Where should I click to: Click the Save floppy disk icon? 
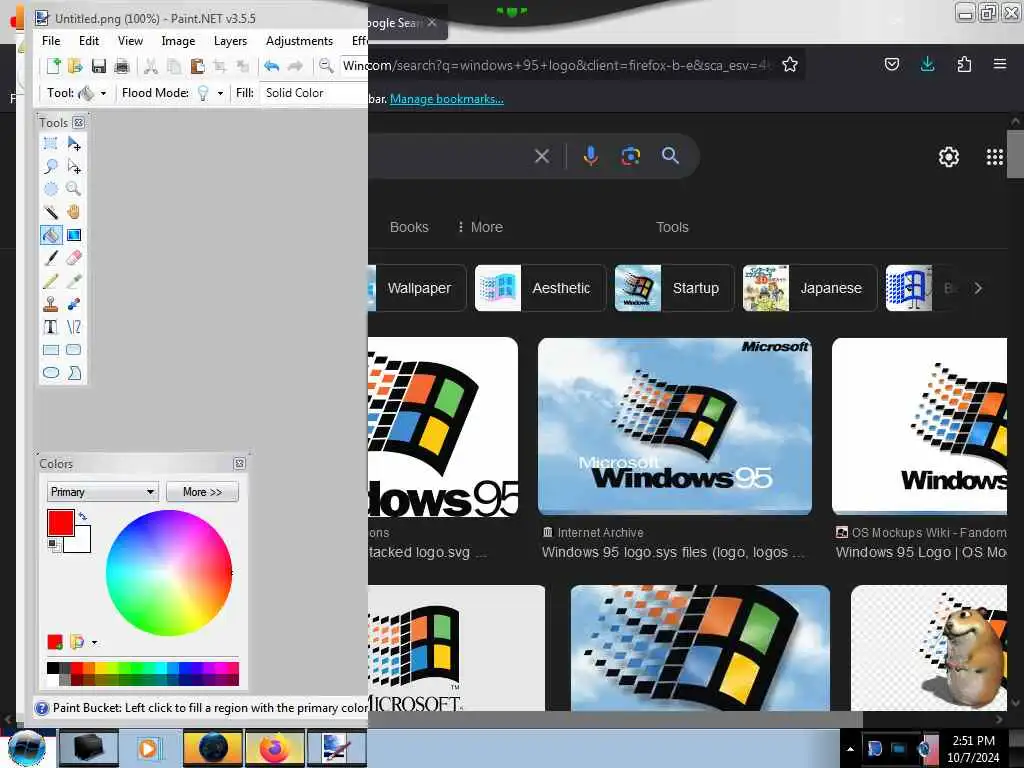click(x=99, y=66)
